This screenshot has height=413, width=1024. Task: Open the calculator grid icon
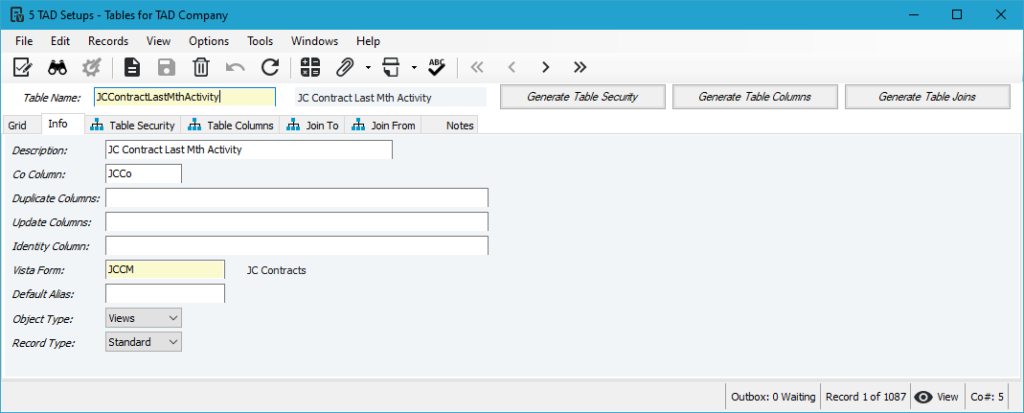coord(310,67)
